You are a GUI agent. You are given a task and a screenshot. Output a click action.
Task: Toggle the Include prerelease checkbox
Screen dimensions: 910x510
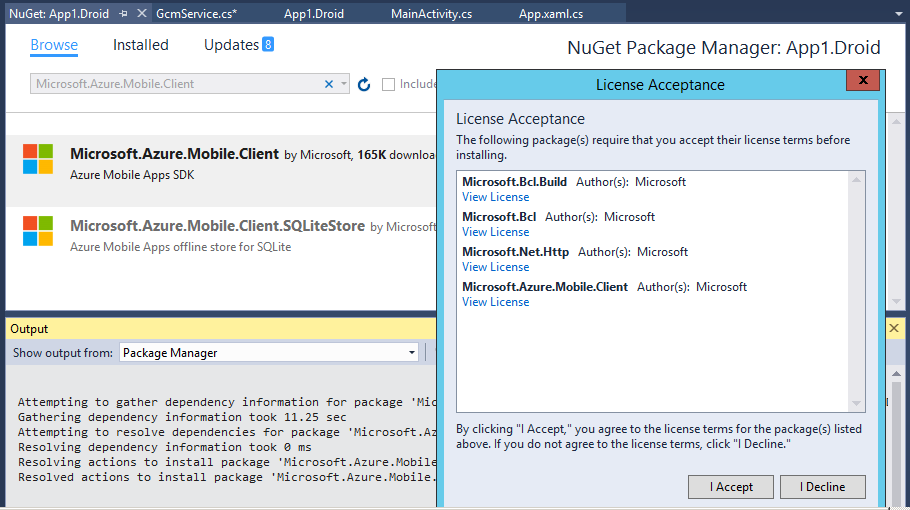[388, 85]
